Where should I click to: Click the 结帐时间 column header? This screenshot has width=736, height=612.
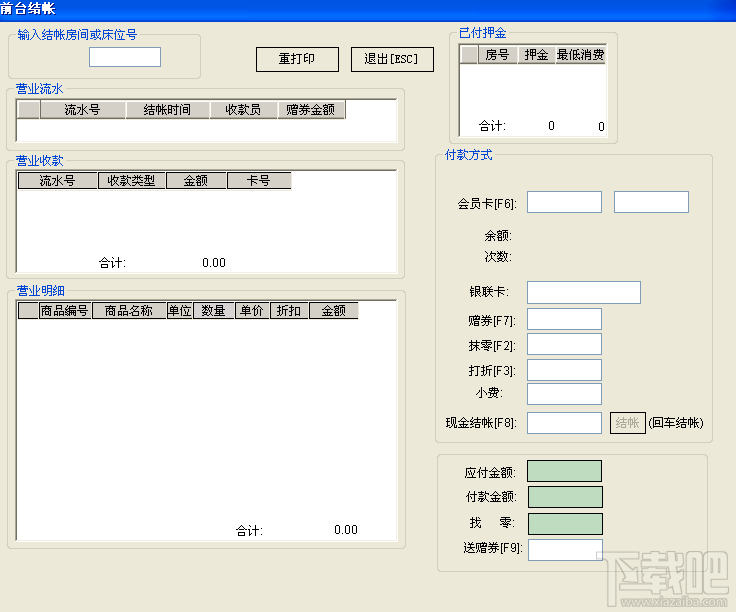tap(167, 110)
